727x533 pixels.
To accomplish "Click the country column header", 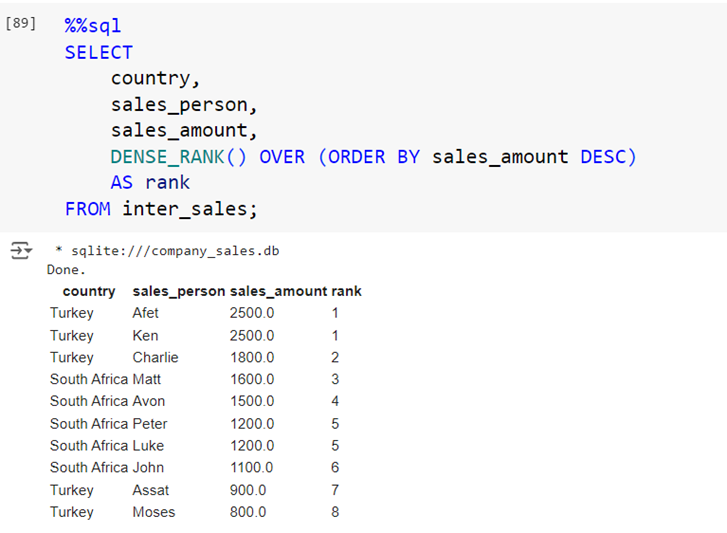I will tap(89, 291).
